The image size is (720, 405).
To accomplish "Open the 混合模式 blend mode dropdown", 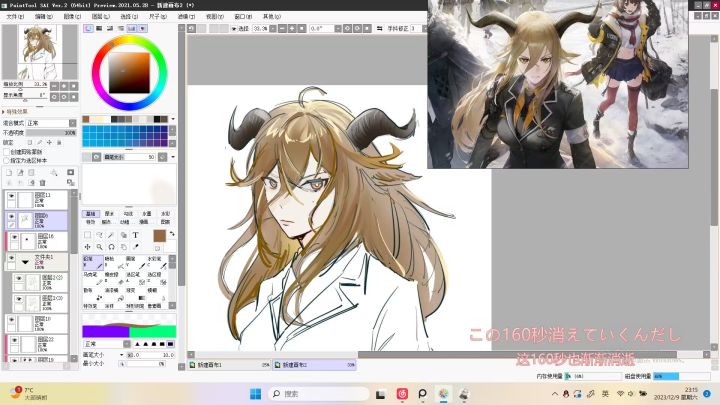I will [73, 123].
